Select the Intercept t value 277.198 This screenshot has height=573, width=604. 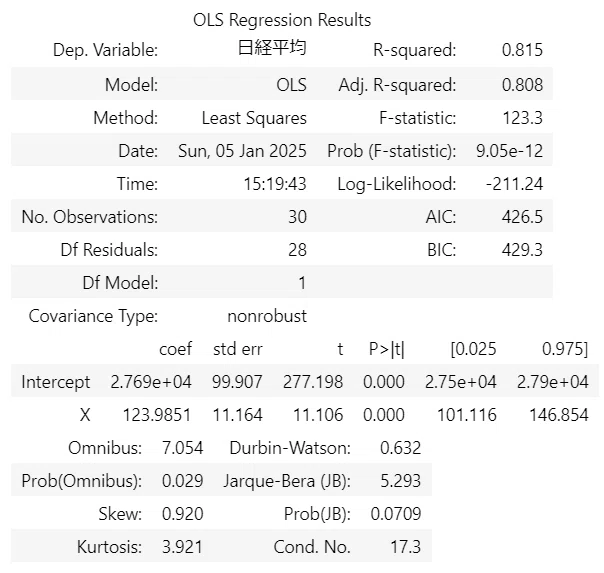tap(313, 382)
